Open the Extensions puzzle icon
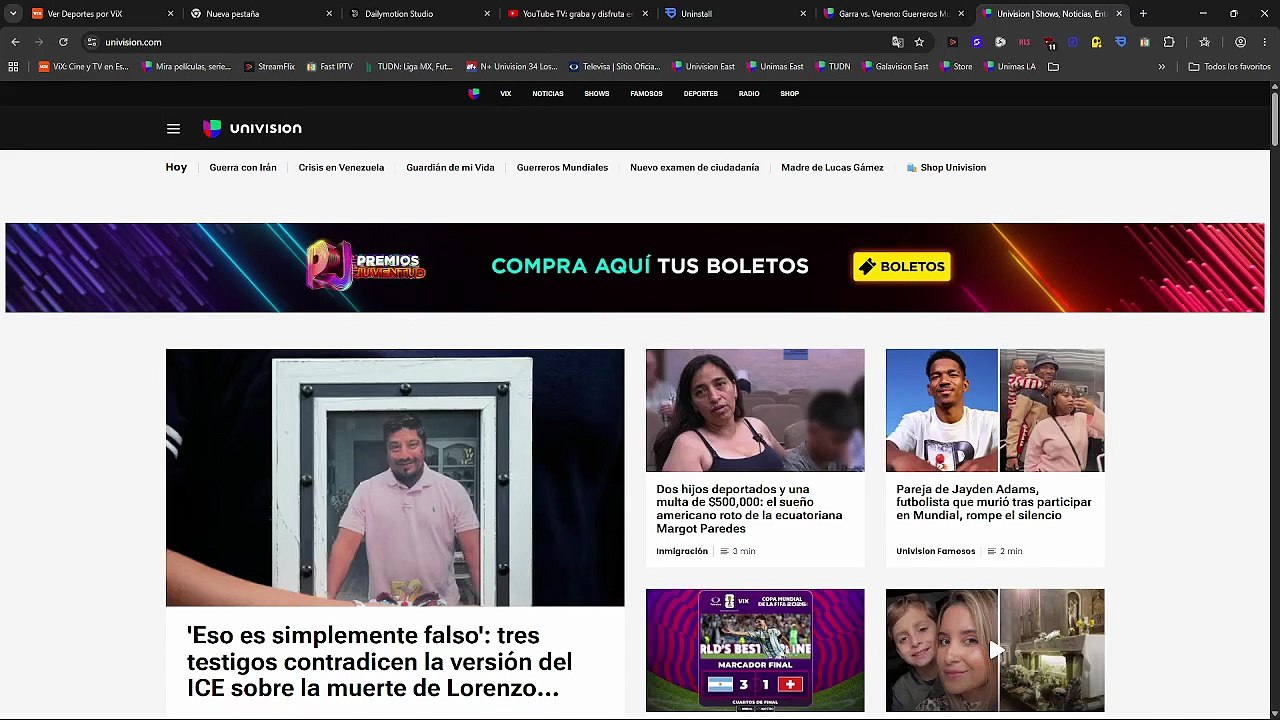The height and width of the screenshot is (720, 1280). tap(1169, 42)
